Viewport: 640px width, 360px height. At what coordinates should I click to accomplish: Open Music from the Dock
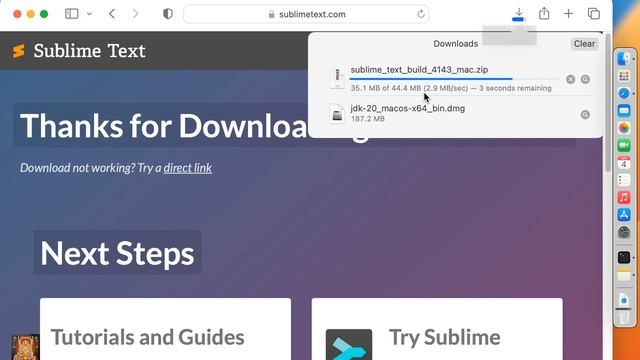click(x=624, y=198)
